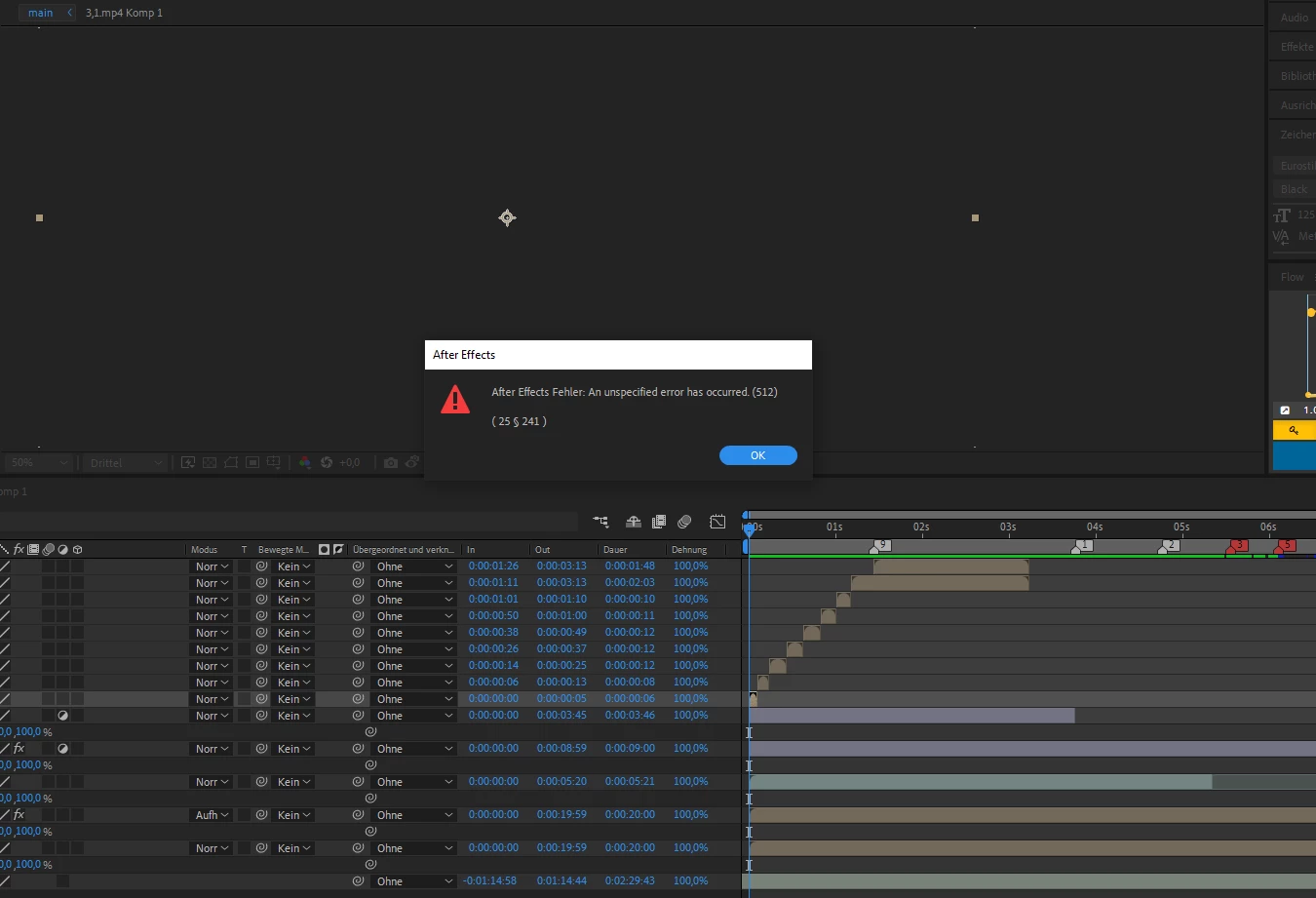Click the fx effects column header icon
Image resolution: width=1316 pixels, height=898 pixels.
point(19,549)
